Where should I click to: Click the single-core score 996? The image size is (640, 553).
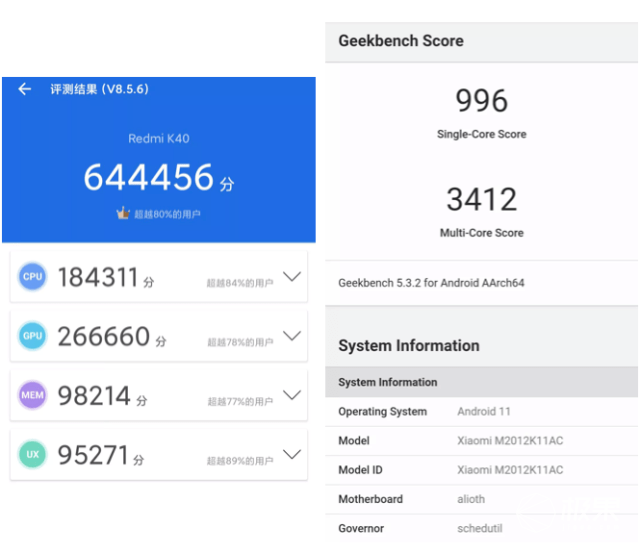pos(482,100)
